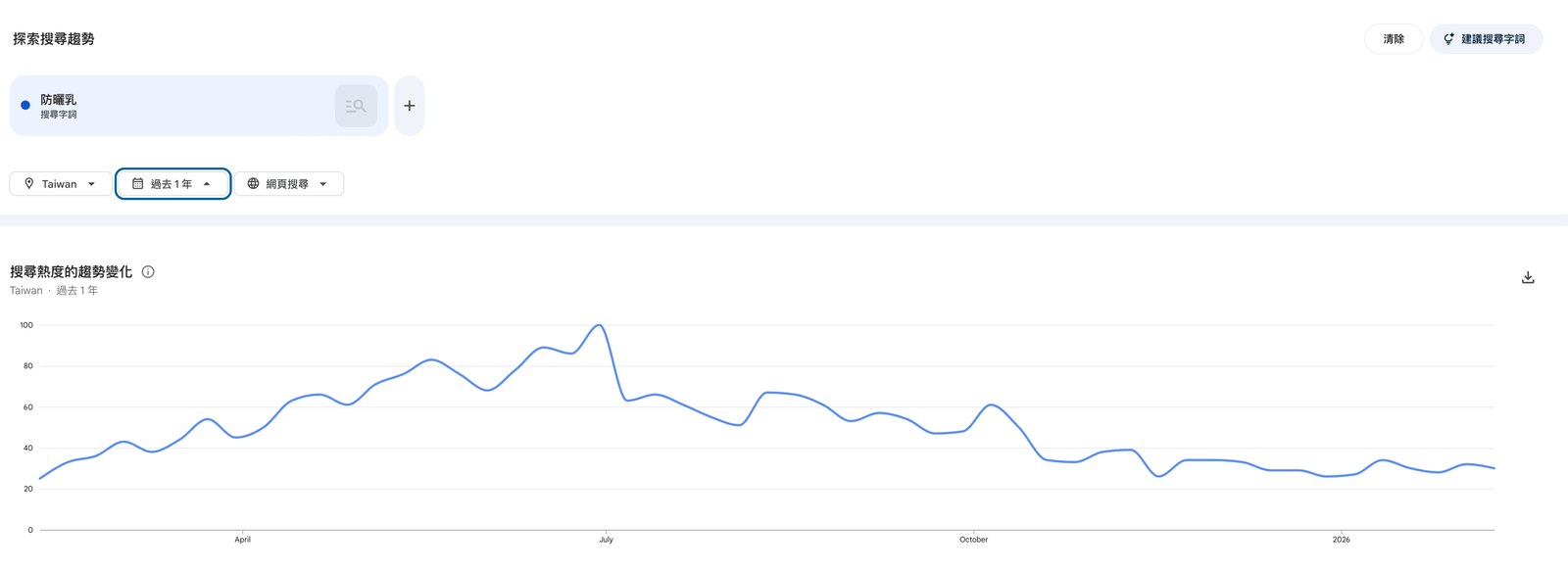Click the lightbulb icon on 建議搜尋字詞
Image resolution: width=1568 pixels, height=571 pixels.
(x=1448, y=39)
